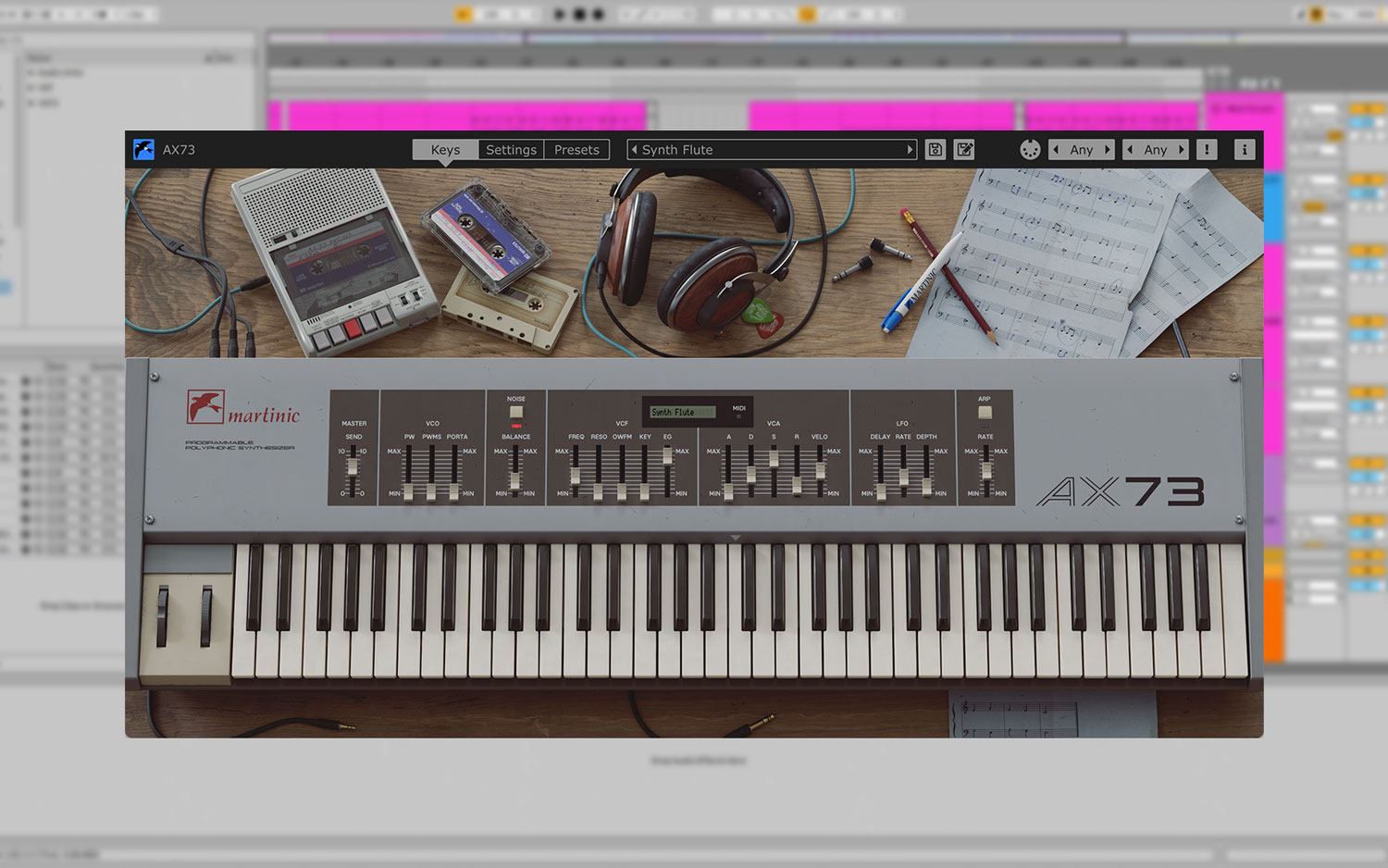Click the VCO PORTA slider handle
Image resolution: width=1388 pixels, height=868 pixels.
(454, 491)
